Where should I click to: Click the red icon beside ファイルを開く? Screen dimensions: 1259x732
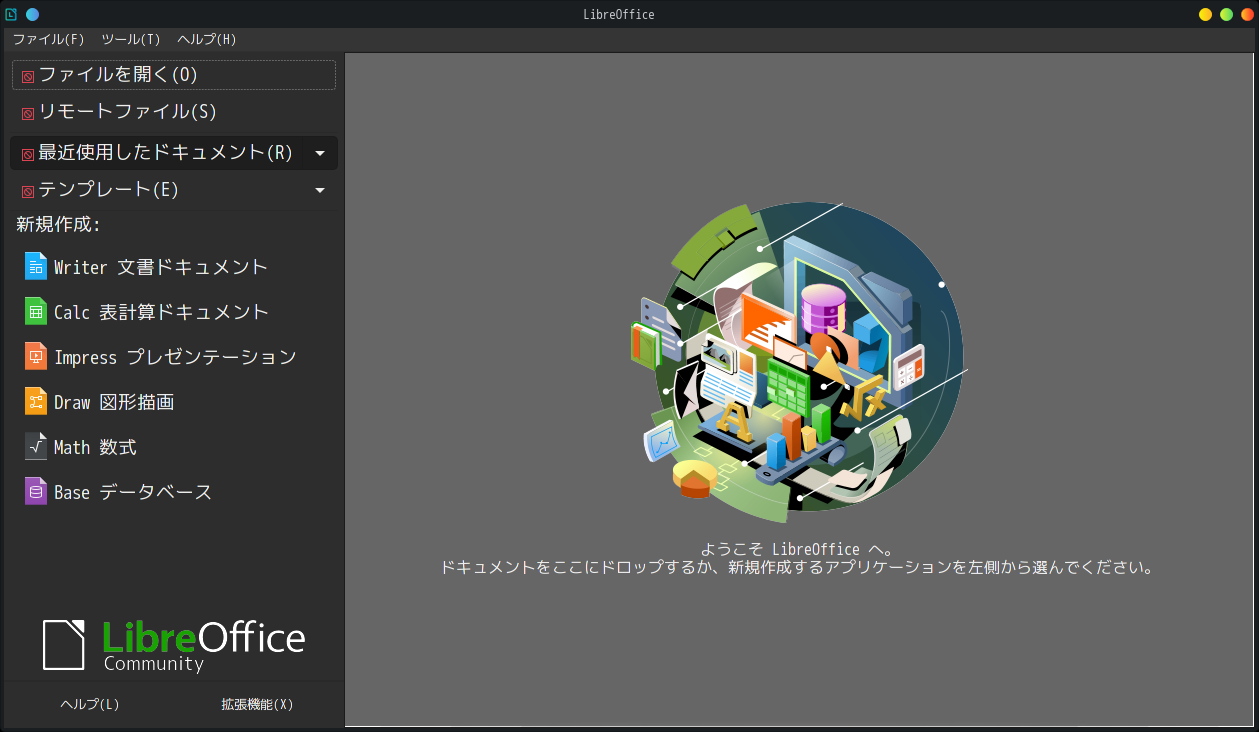(x=28, y=76)
